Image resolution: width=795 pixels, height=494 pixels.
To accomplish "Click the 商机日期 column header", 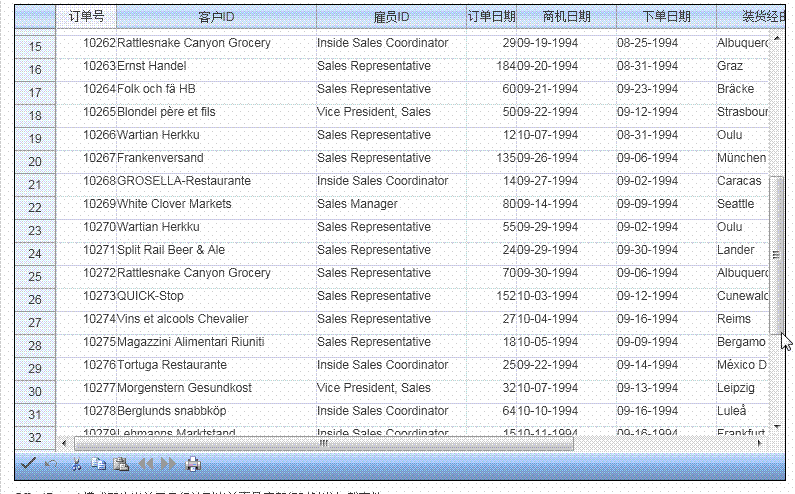I will pos(566,16).
